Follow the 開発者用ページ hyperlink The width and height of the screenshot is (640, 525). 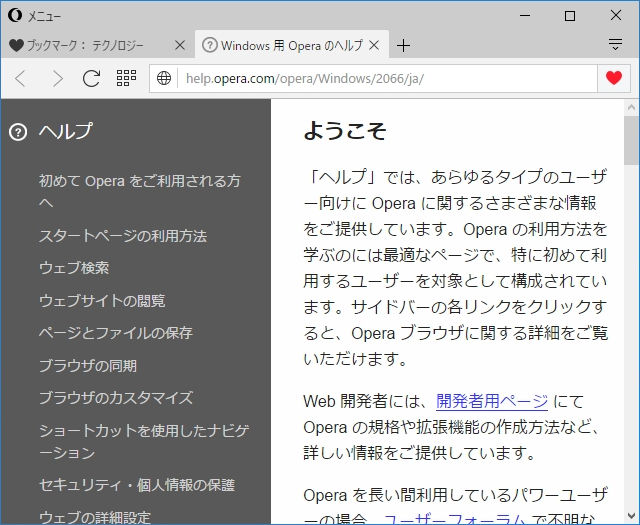[x=492, y=402]
